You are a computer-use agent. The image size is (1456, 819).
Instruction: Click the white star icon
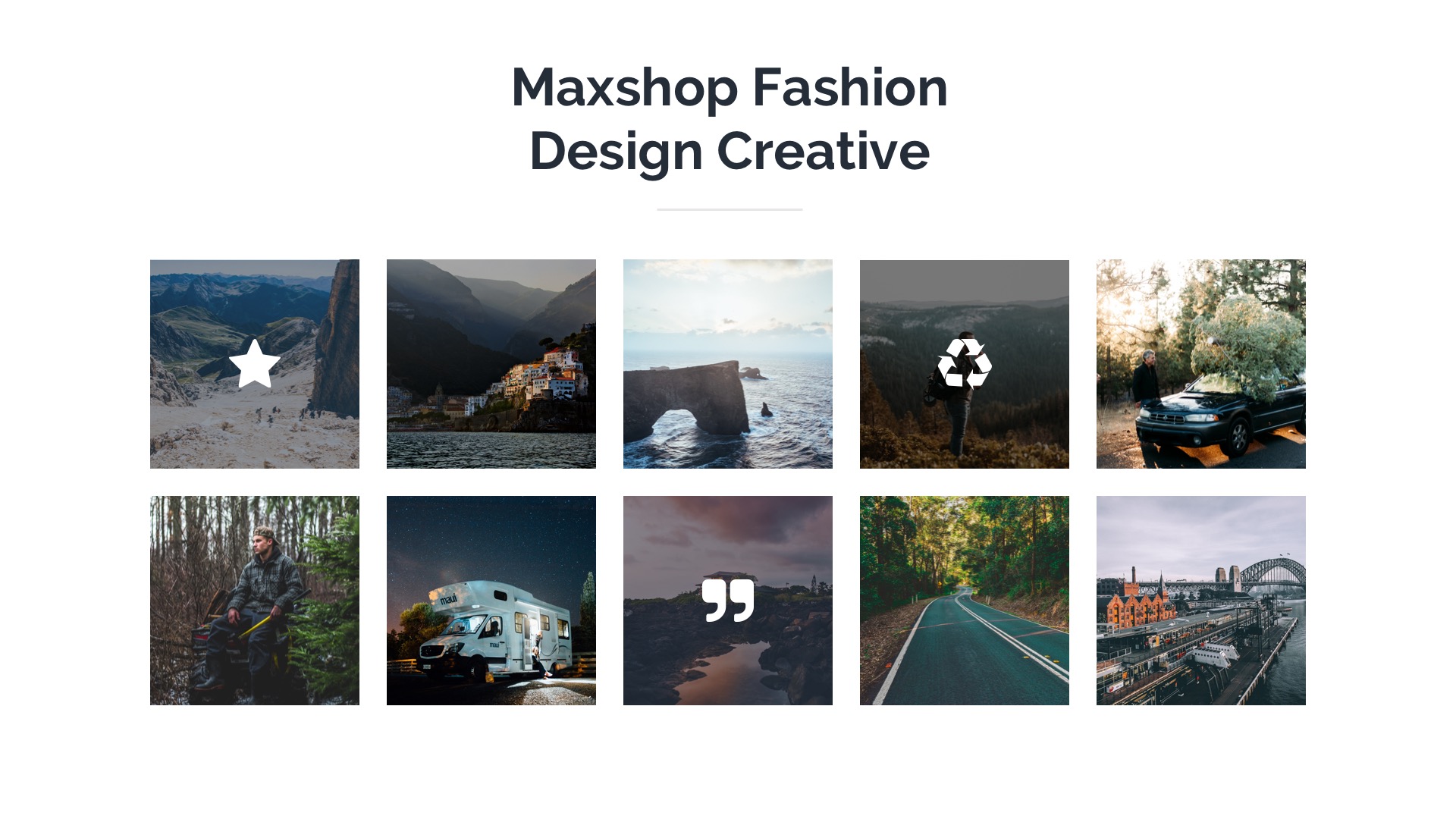pyautogui.click(x=255, y=363)
